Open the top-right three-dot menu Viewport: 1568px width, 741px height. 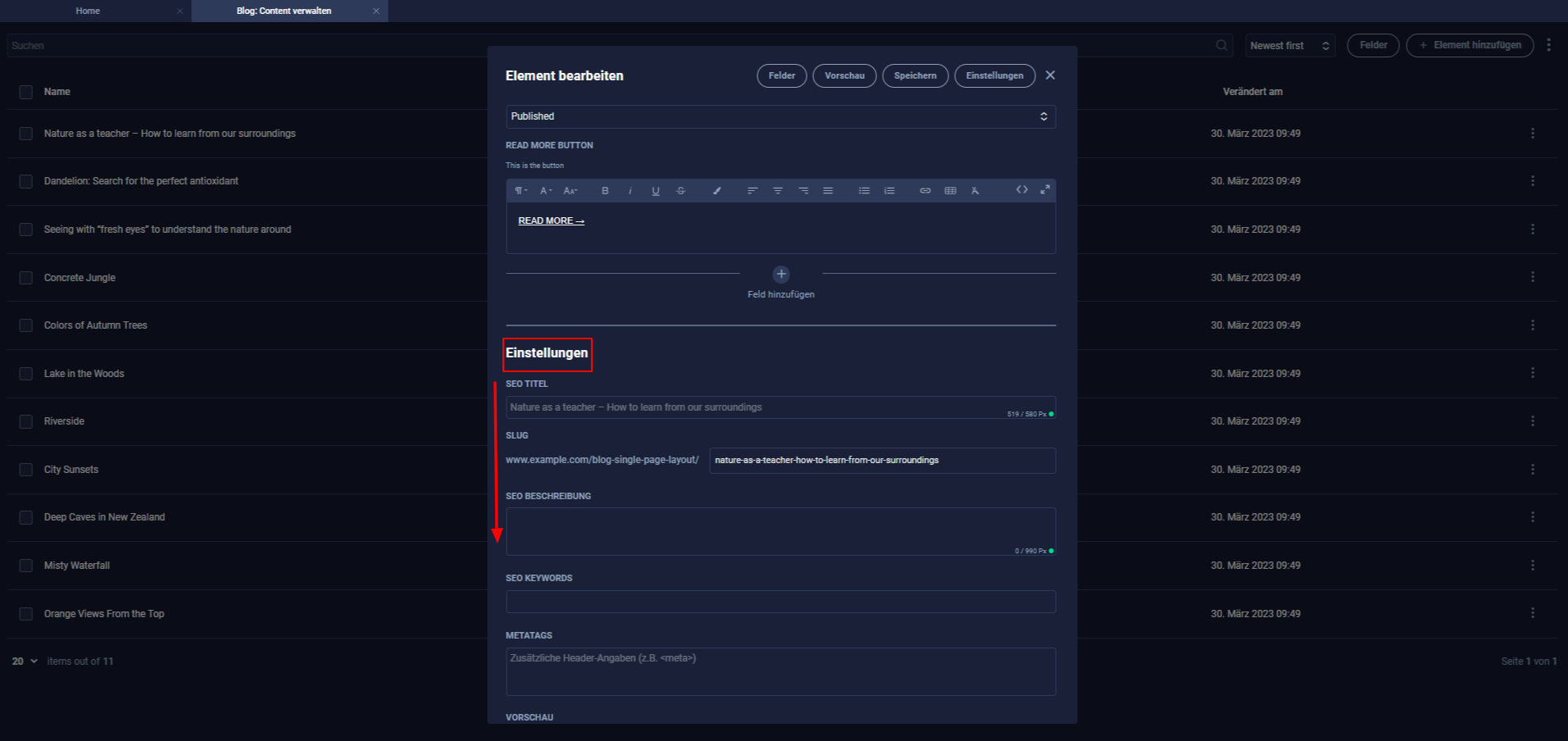(1548, 45)
